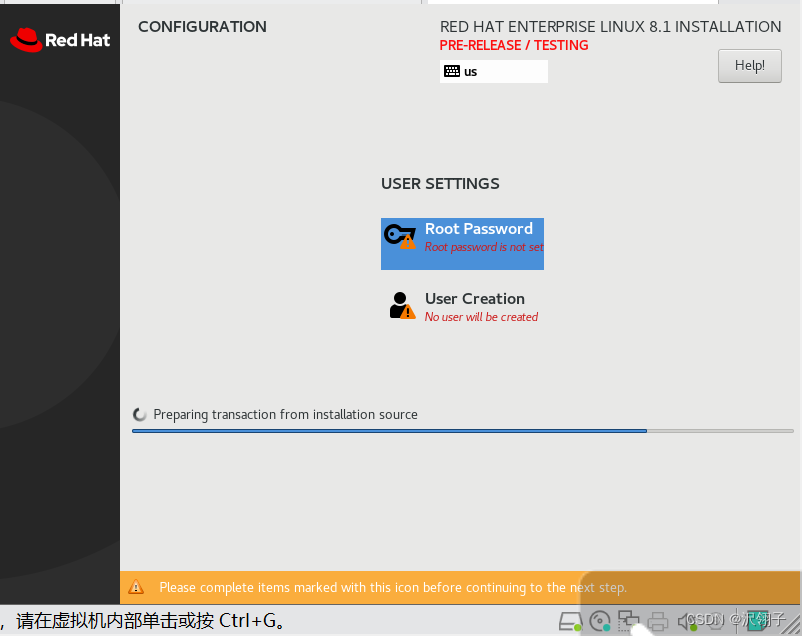Viewport: 802px width, 637px height.
Task: Click the 'USER SETTINGS' heading
Action: (440, 184)
